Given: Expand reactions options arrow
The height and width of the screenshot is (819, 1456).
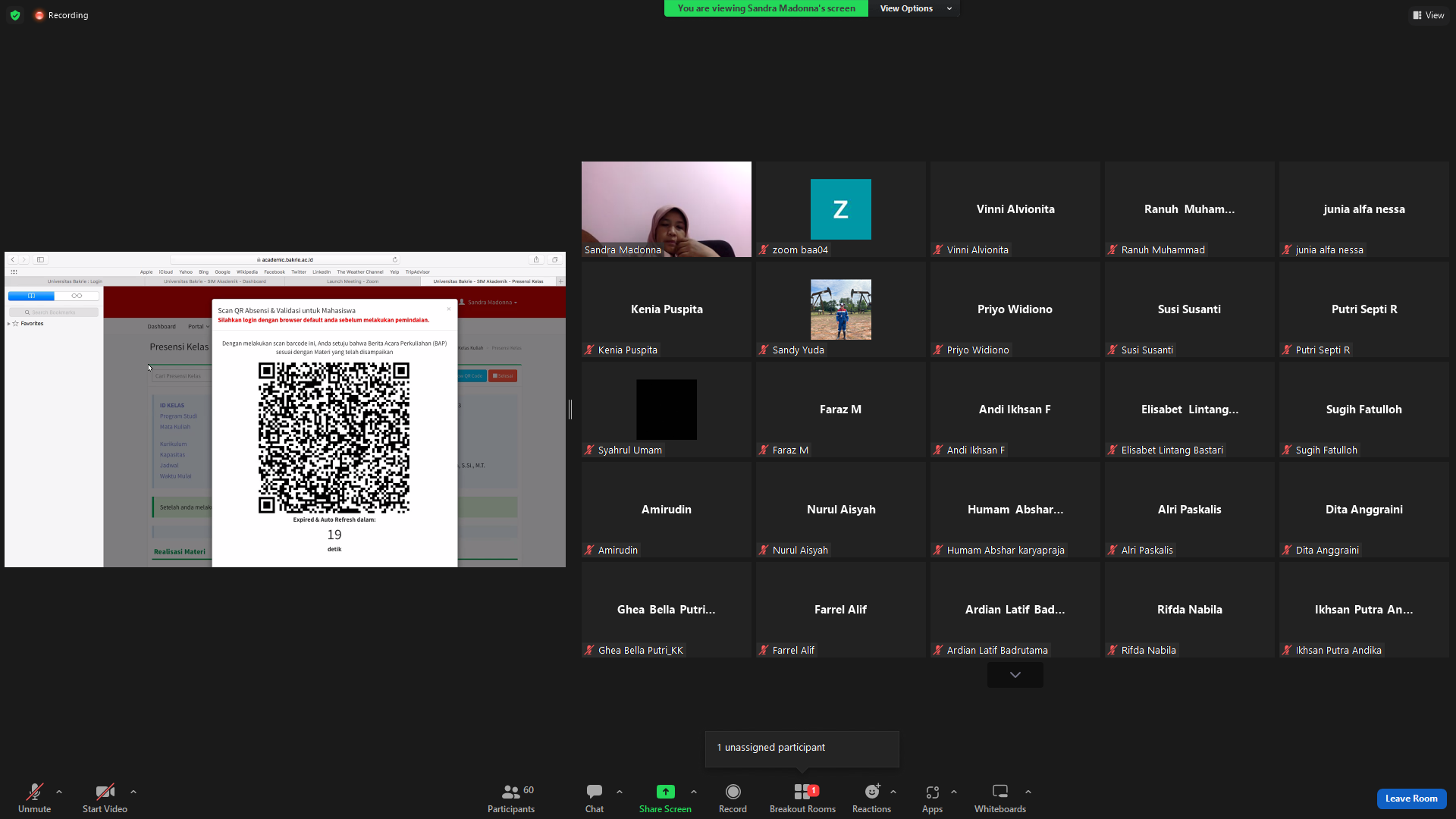Looking at the screenshot, I should tap(893, 792).
